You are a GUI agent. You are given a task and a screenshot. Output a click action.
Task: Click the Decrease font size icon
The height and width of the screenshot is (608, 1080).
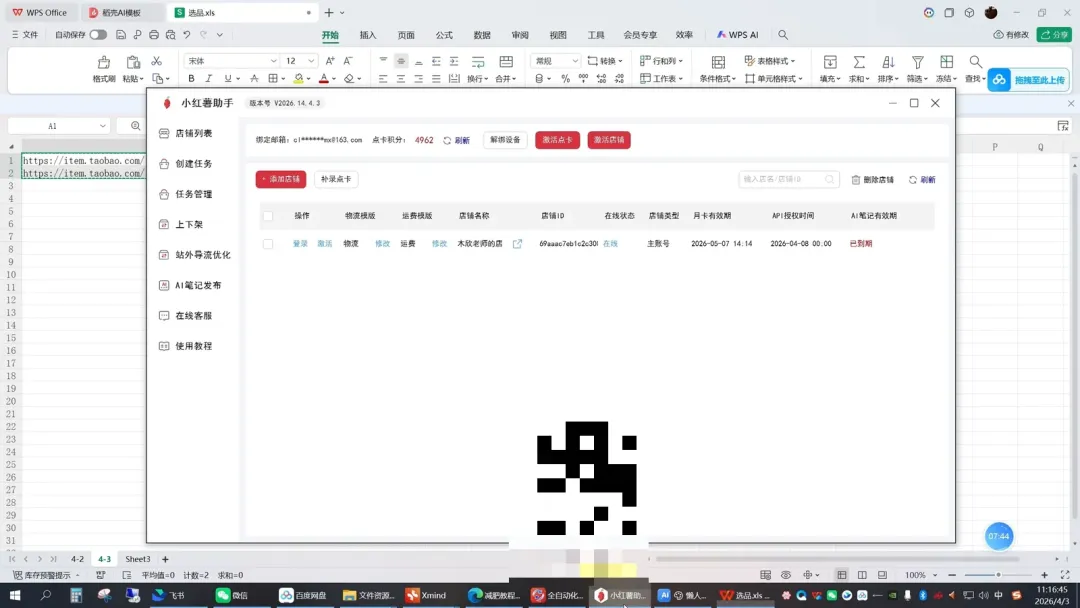pos(348,61)
